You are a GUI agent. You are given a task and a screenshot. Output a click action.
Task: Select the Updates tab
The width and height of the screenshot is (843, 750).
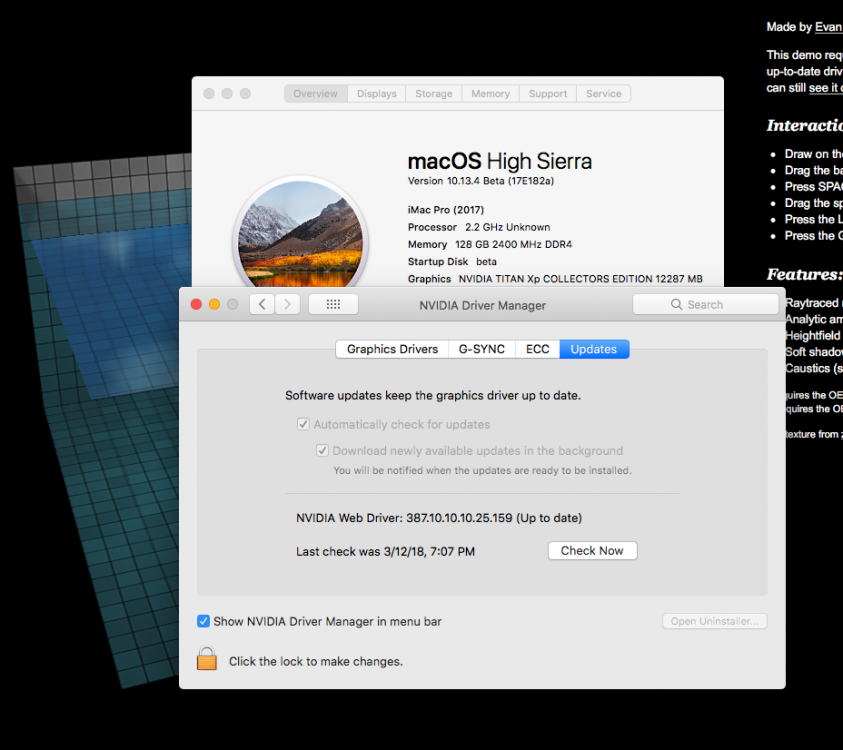click(x=594, y=349)
